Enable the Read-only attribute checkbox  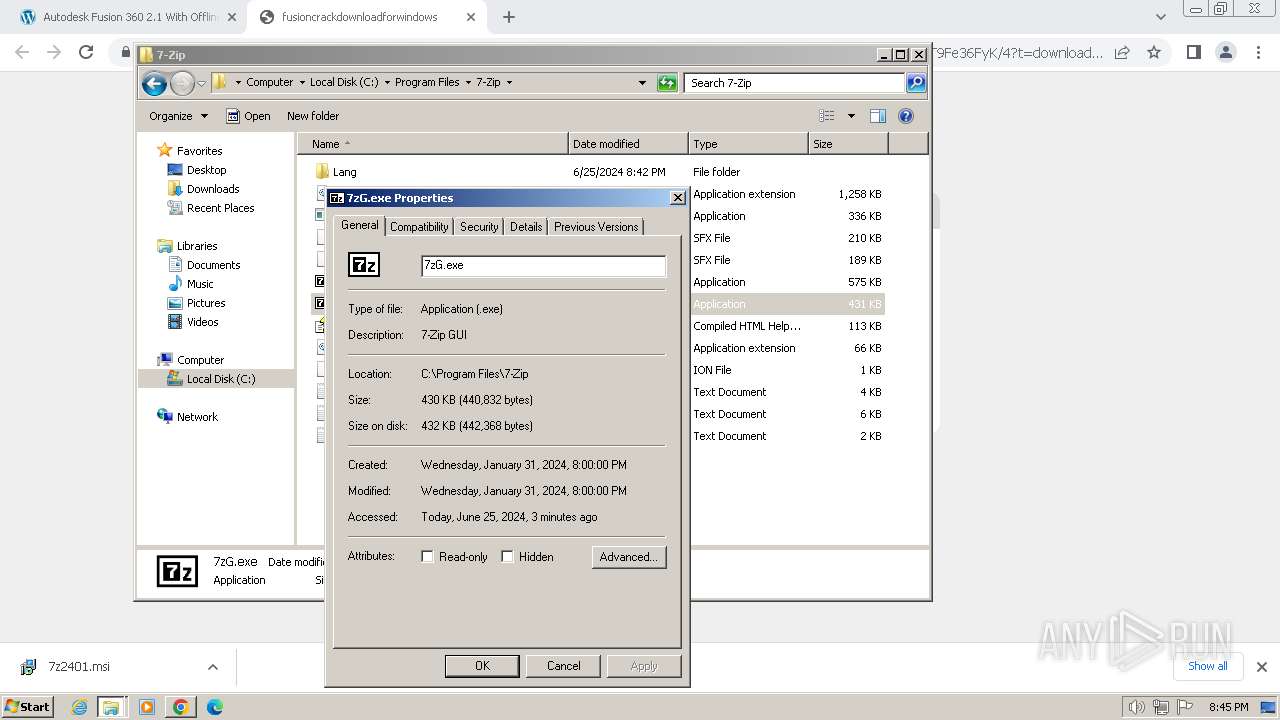coord(427,557)
